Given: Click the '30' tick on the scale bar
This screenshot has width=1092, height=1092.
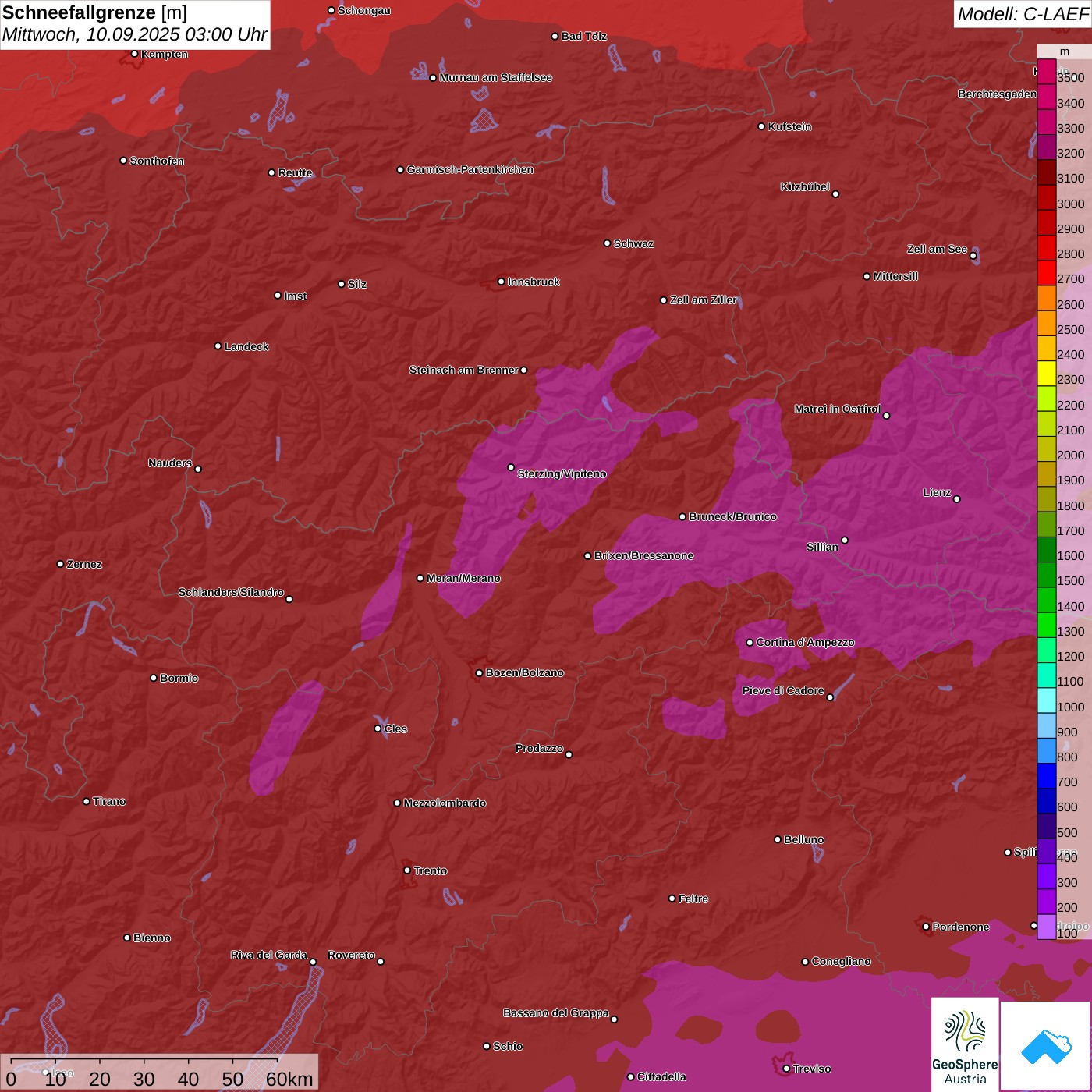Looking at the screenshot, I should pyautogui.click(x=144, y=1079).
